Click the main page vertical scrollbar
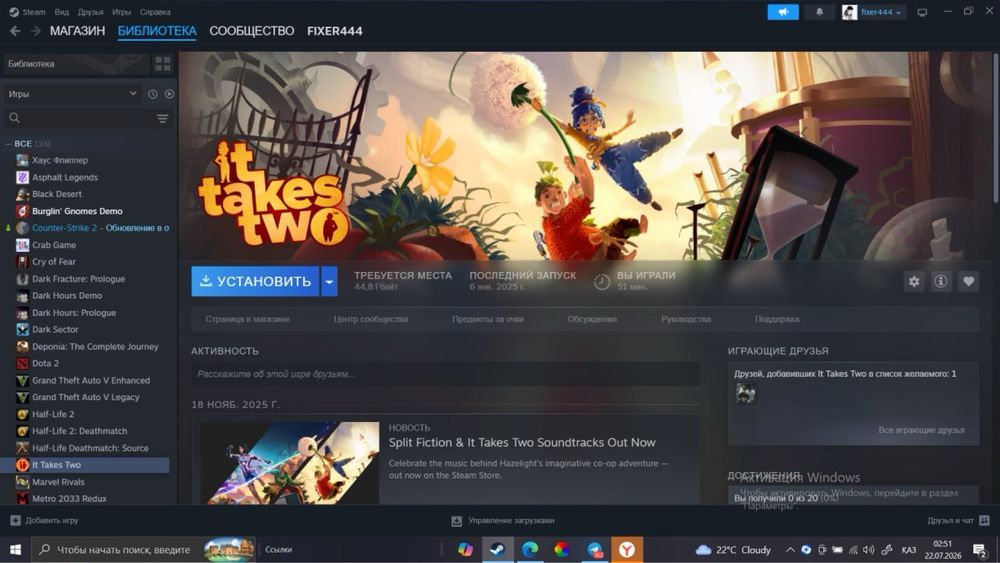Viewport: 1000px width, 563px height. [995, 128]
